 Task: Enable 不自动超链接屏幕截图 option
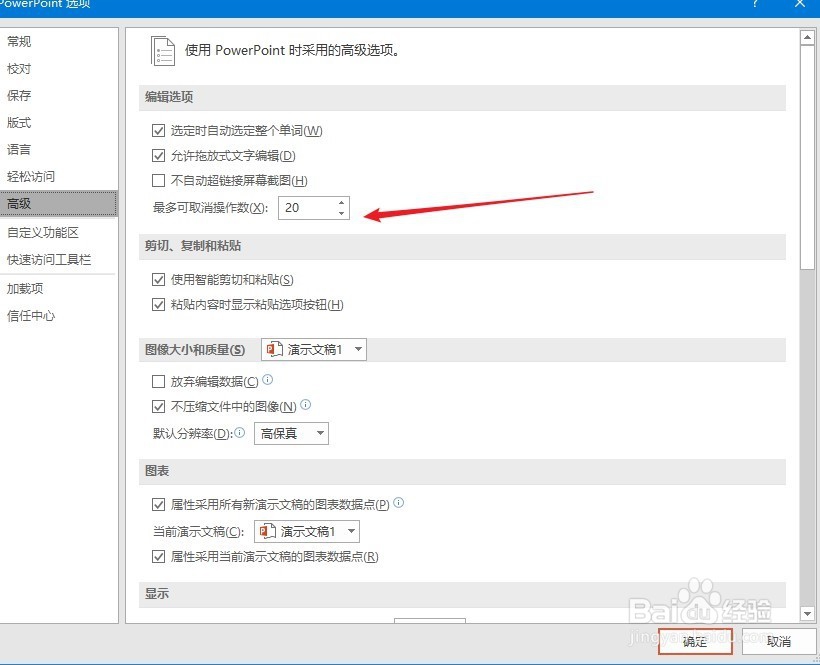pos(158,180)
